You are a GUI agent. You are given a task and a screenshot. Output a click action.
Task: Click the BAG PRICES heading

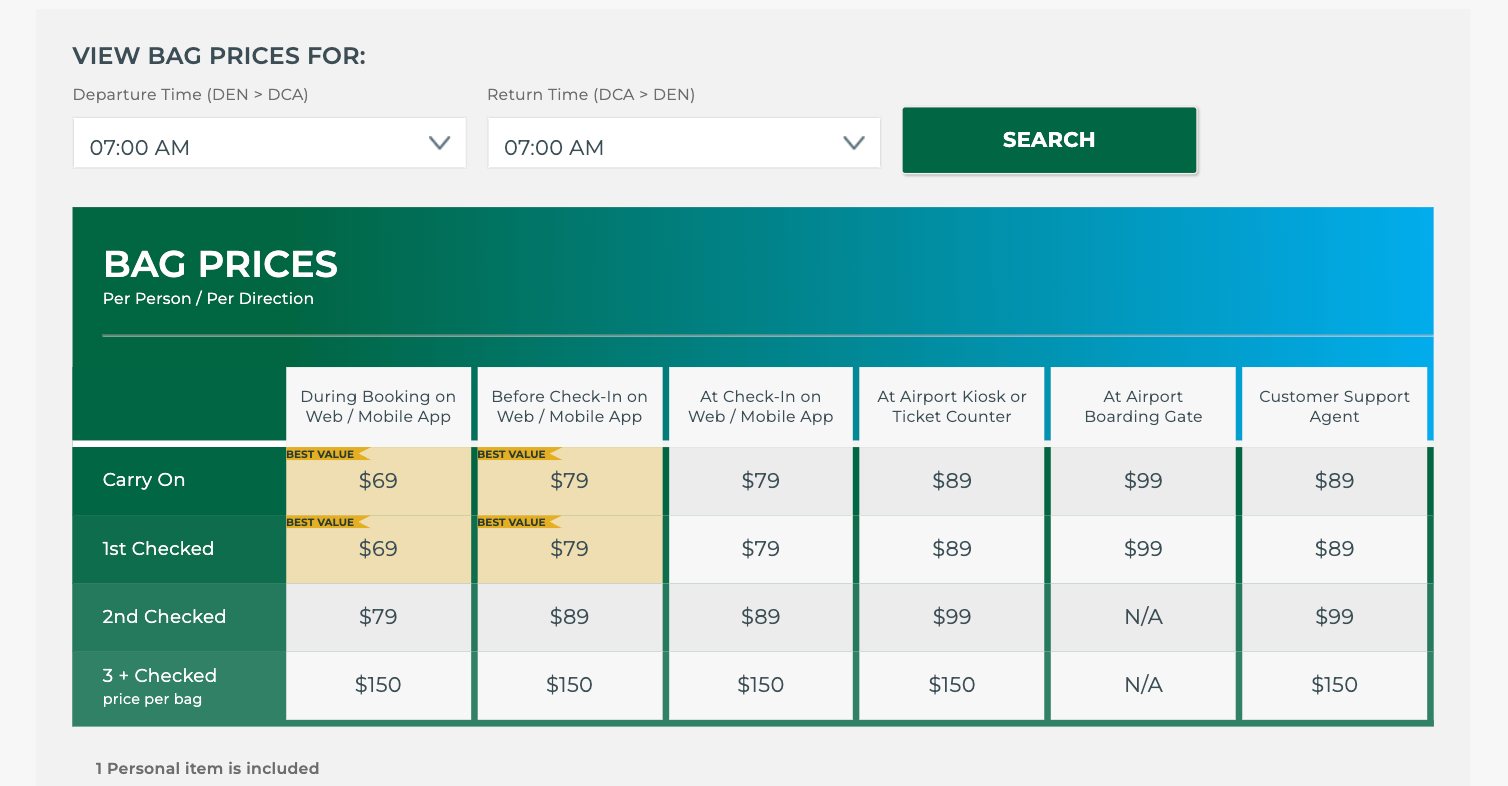220,264
